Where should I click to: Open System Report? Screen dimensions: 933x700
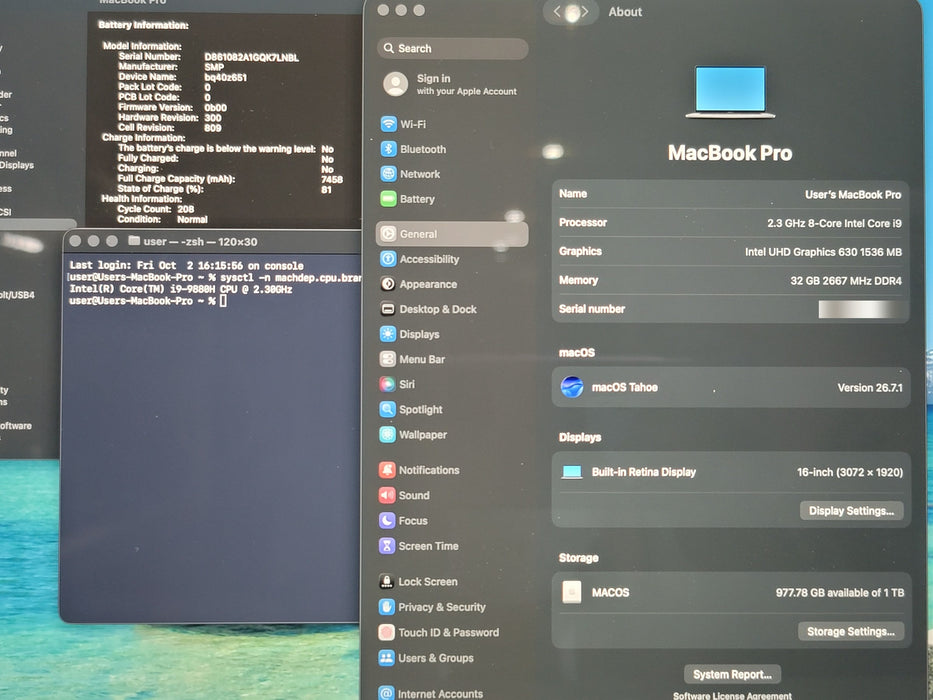point(732,674)
